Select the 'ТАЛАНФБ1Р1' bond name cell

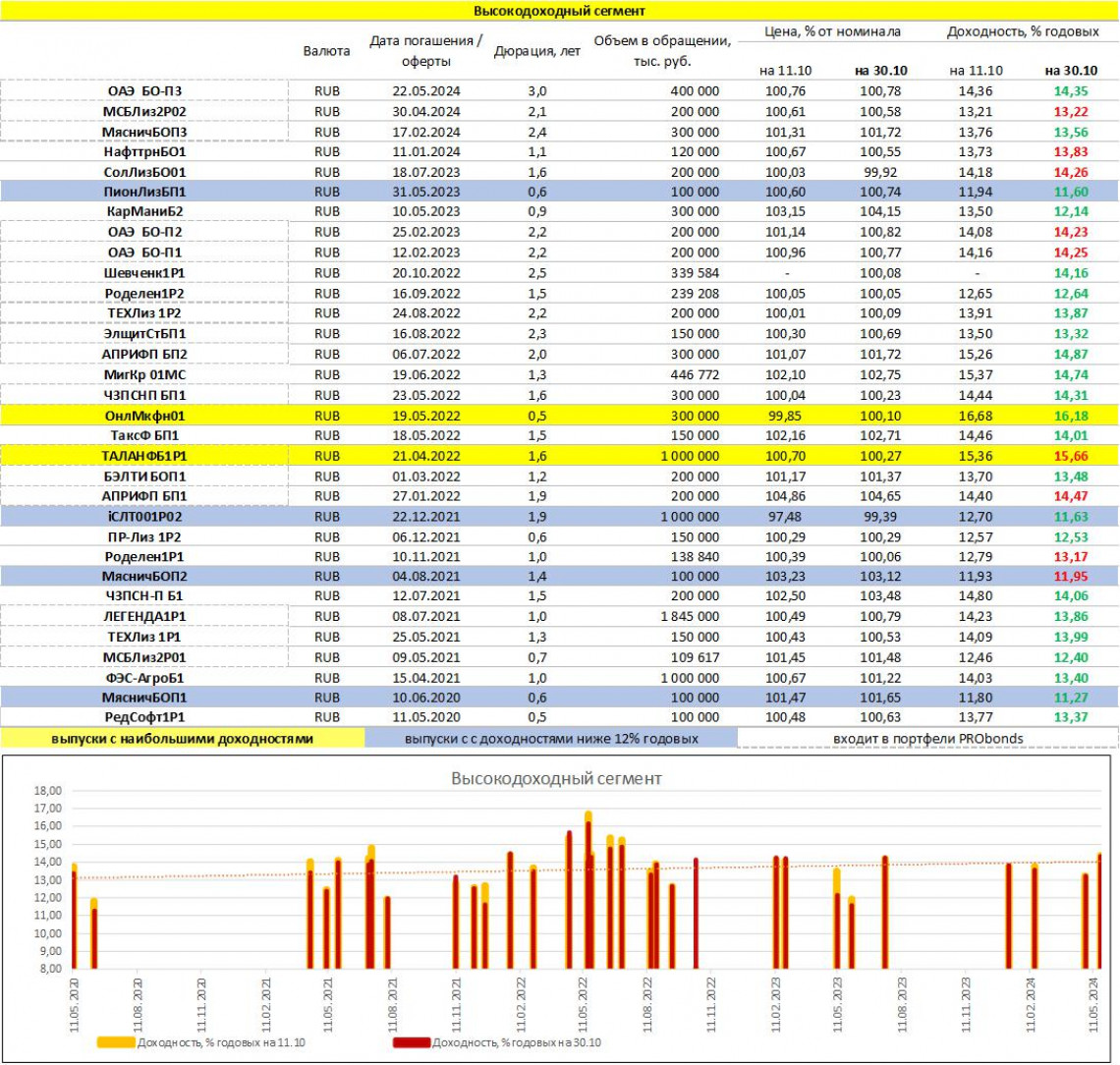[144, 456]
